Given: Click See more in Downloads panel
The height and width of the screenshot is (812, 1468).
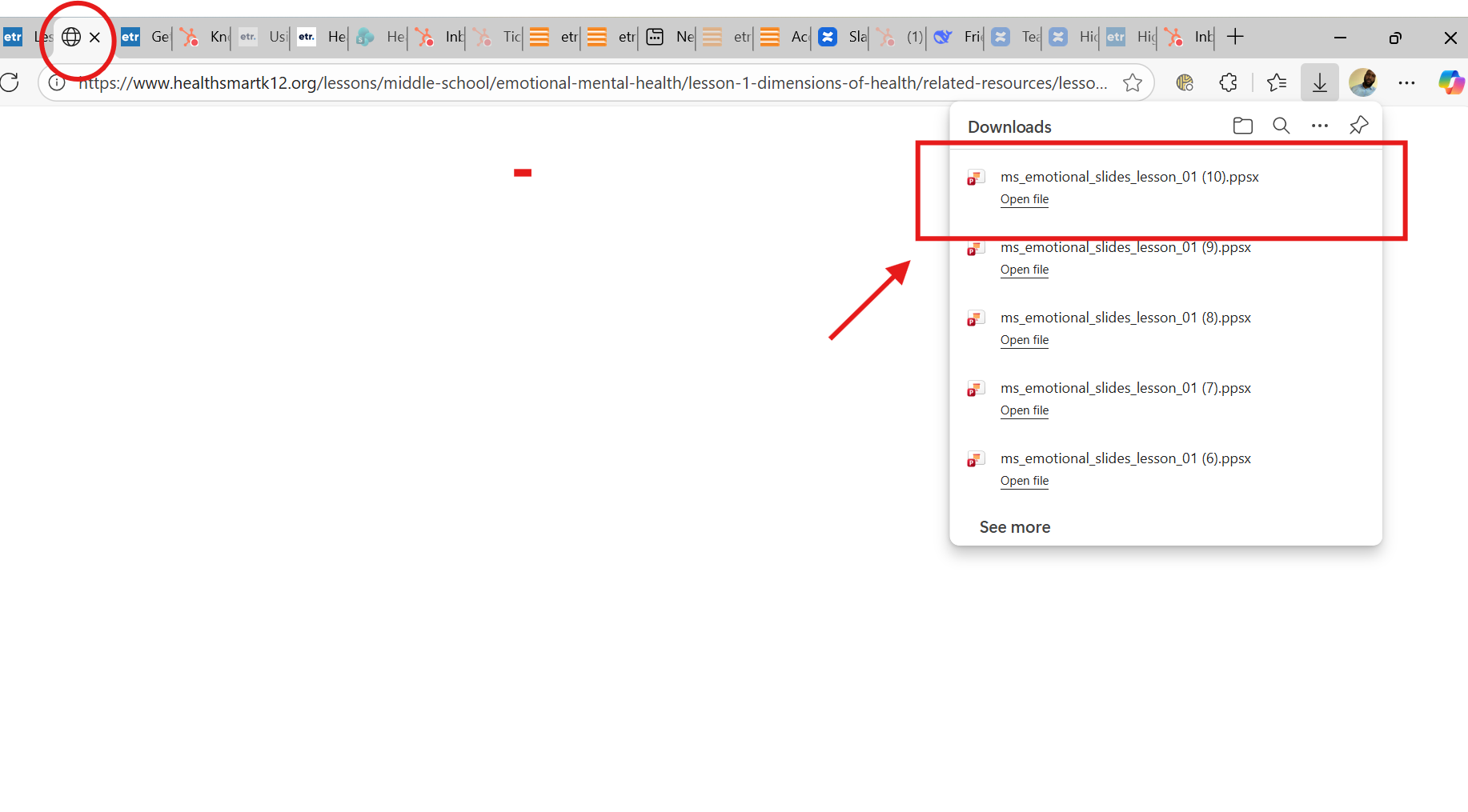Looking at the screenshot, I should (1015, 527).
